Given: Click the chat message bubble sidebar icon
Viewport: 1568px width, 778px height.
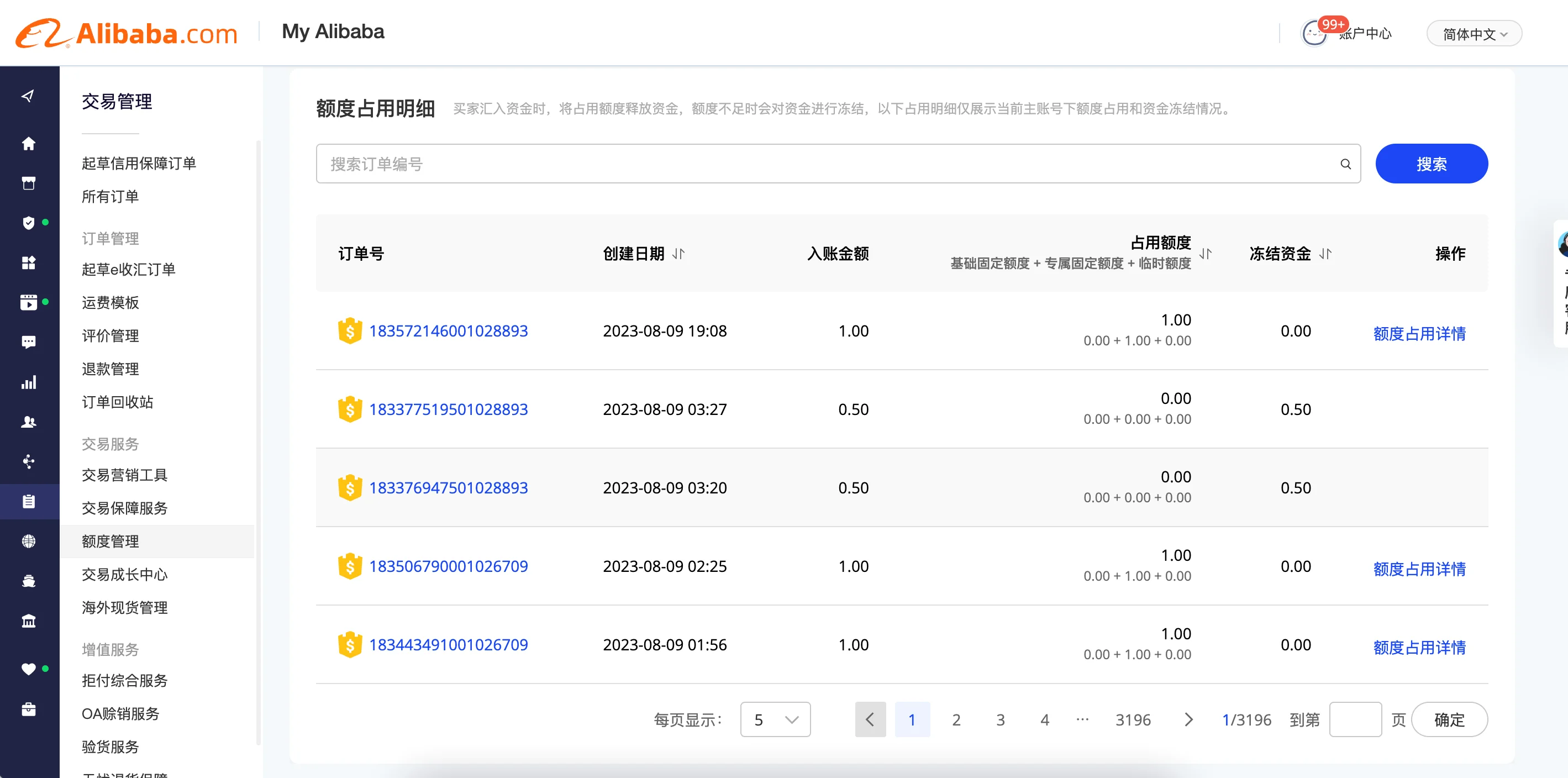Looking at the screenshot, I should click(x=29, y=341).
